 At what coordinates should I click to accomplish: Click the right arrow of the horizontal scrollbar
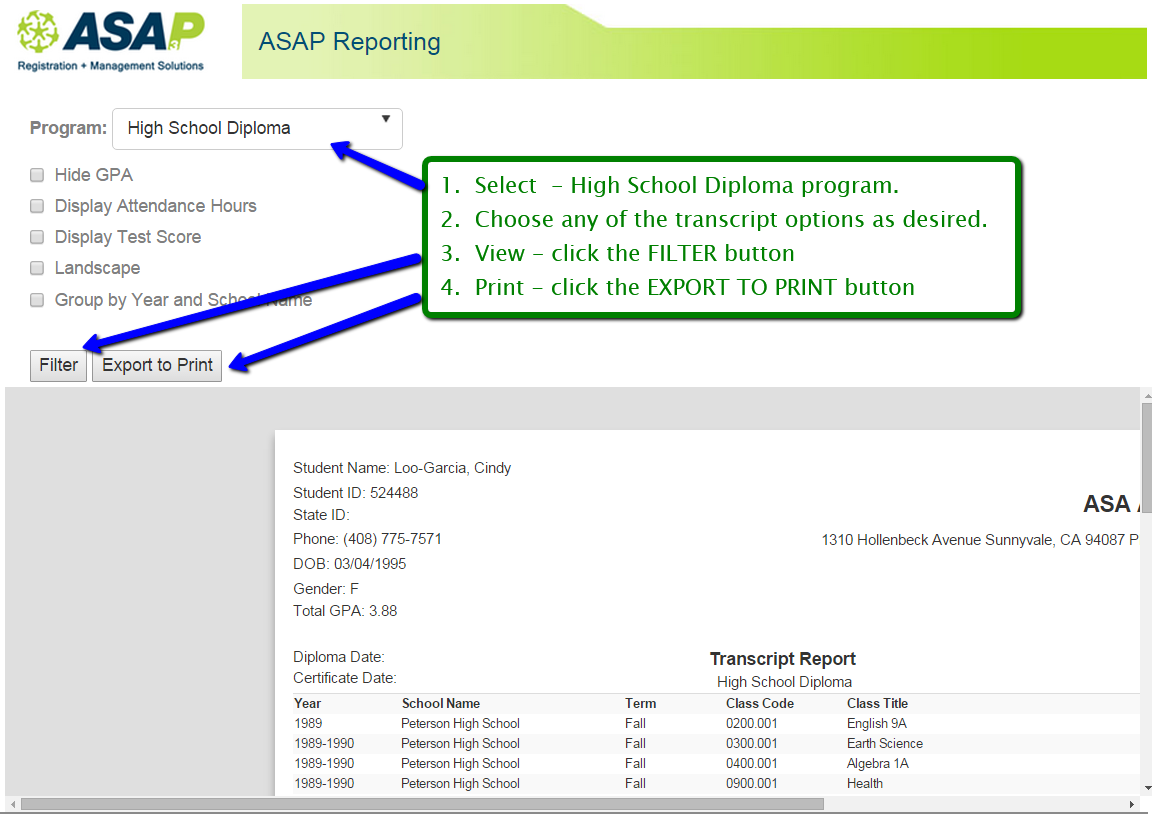pos(1132,804)
